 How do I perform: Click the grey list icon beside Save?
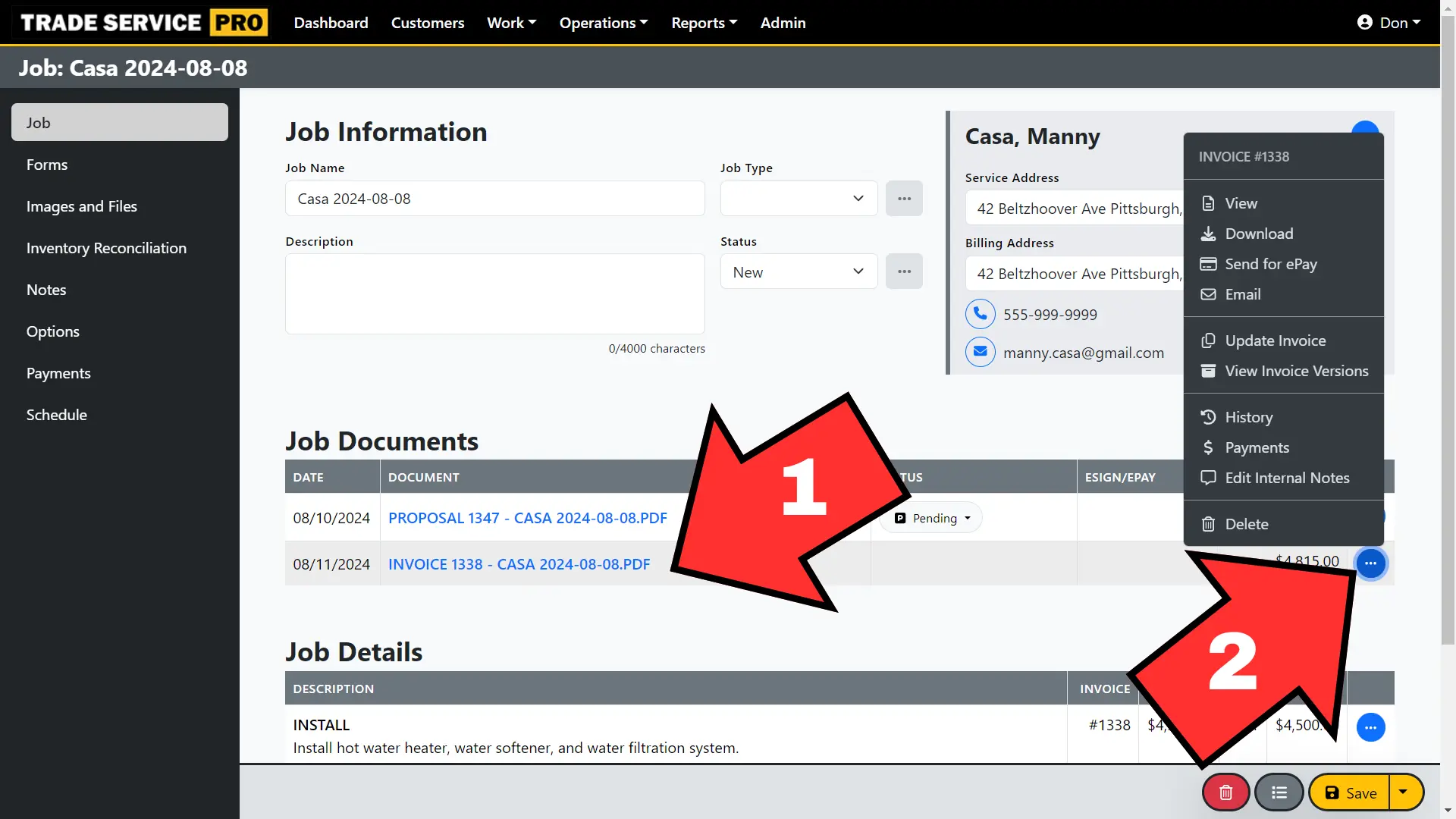tap(1279, 792)
